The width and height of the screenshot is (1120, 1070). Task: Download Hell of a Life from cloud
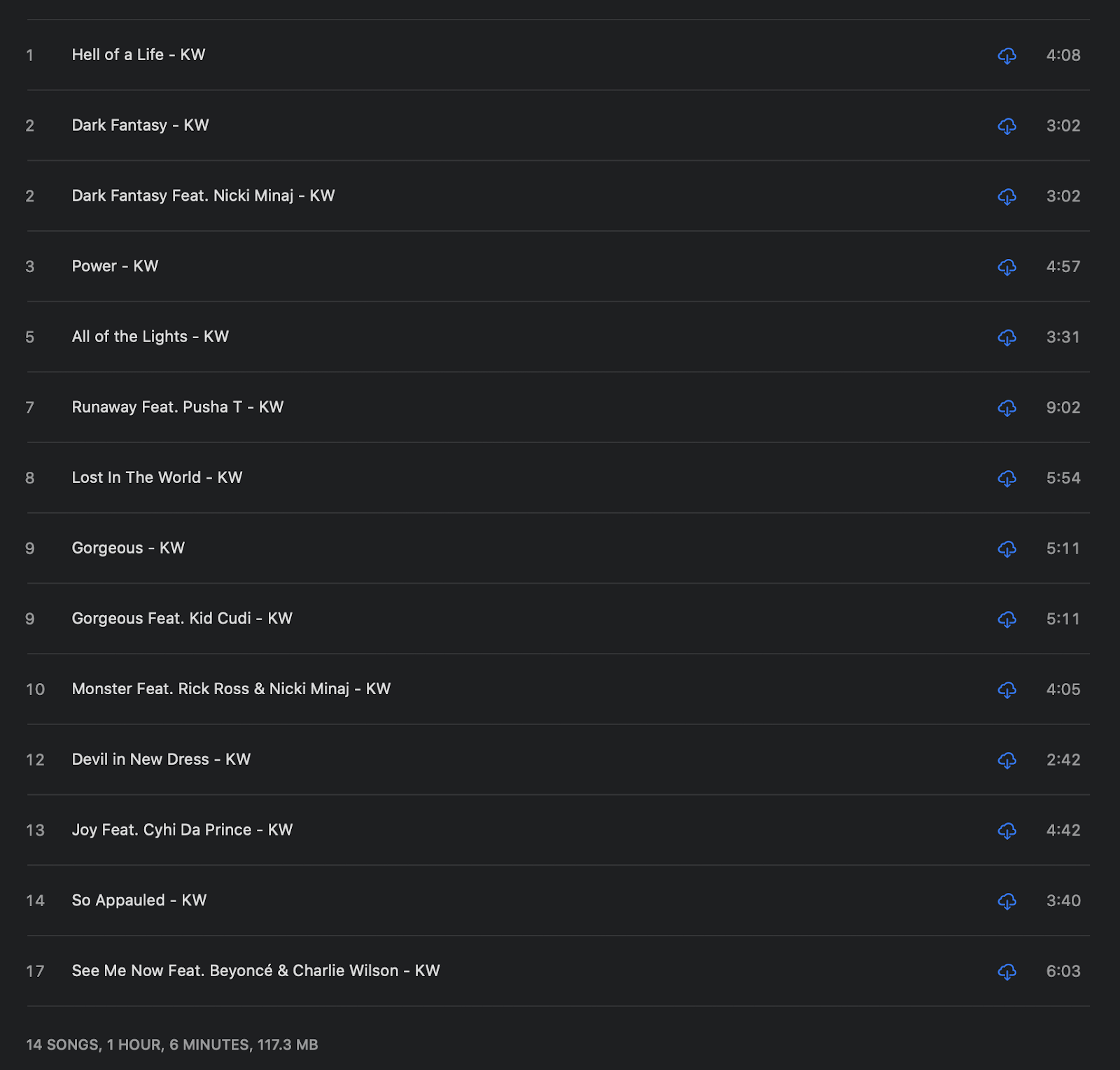pos(1007,56)
